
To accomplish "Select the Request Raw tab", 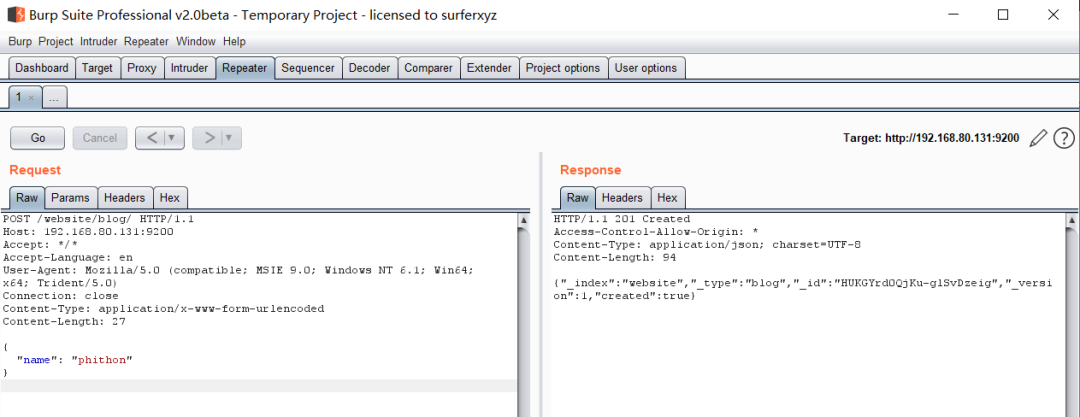I will tap(28, 198).
